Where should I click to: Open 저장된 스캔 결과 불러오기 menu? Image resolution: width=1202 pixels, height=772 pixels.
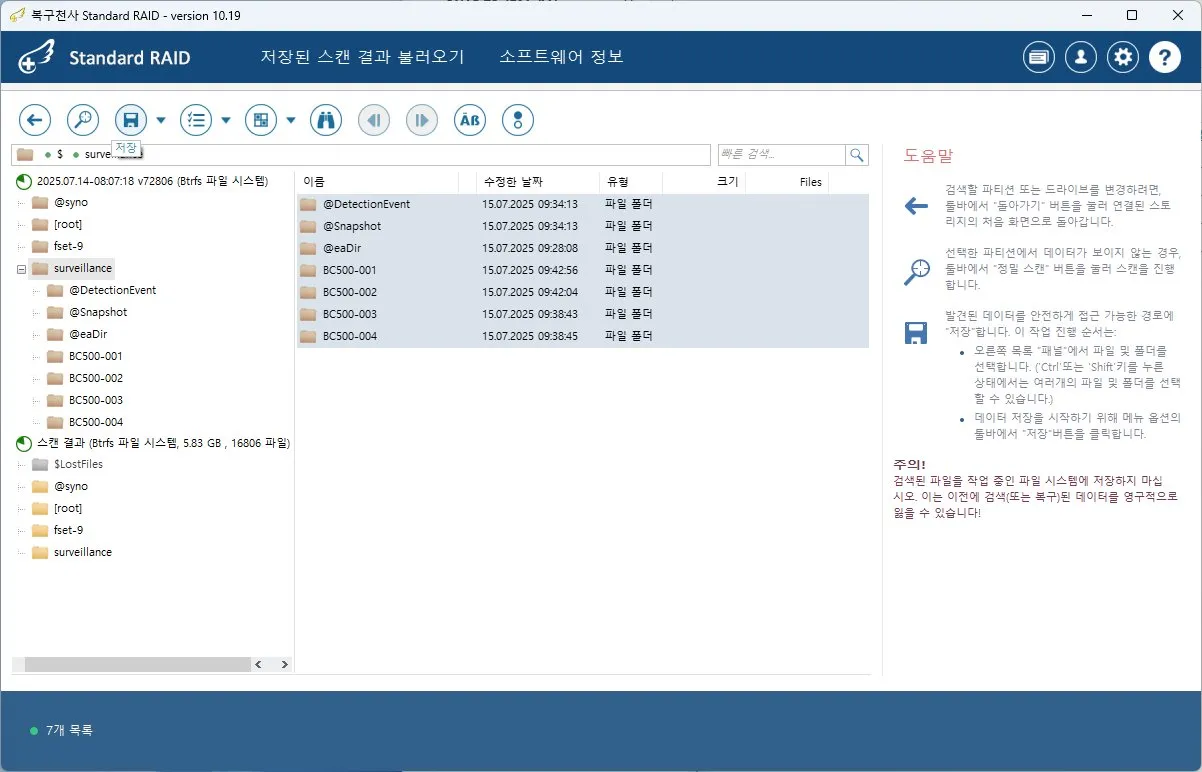[362, 57]
